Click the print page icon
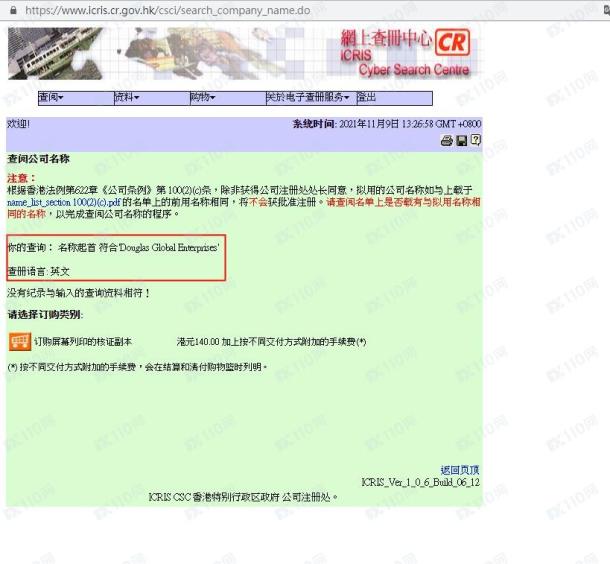This screenshot has width=610, height=564. [447, 140]
